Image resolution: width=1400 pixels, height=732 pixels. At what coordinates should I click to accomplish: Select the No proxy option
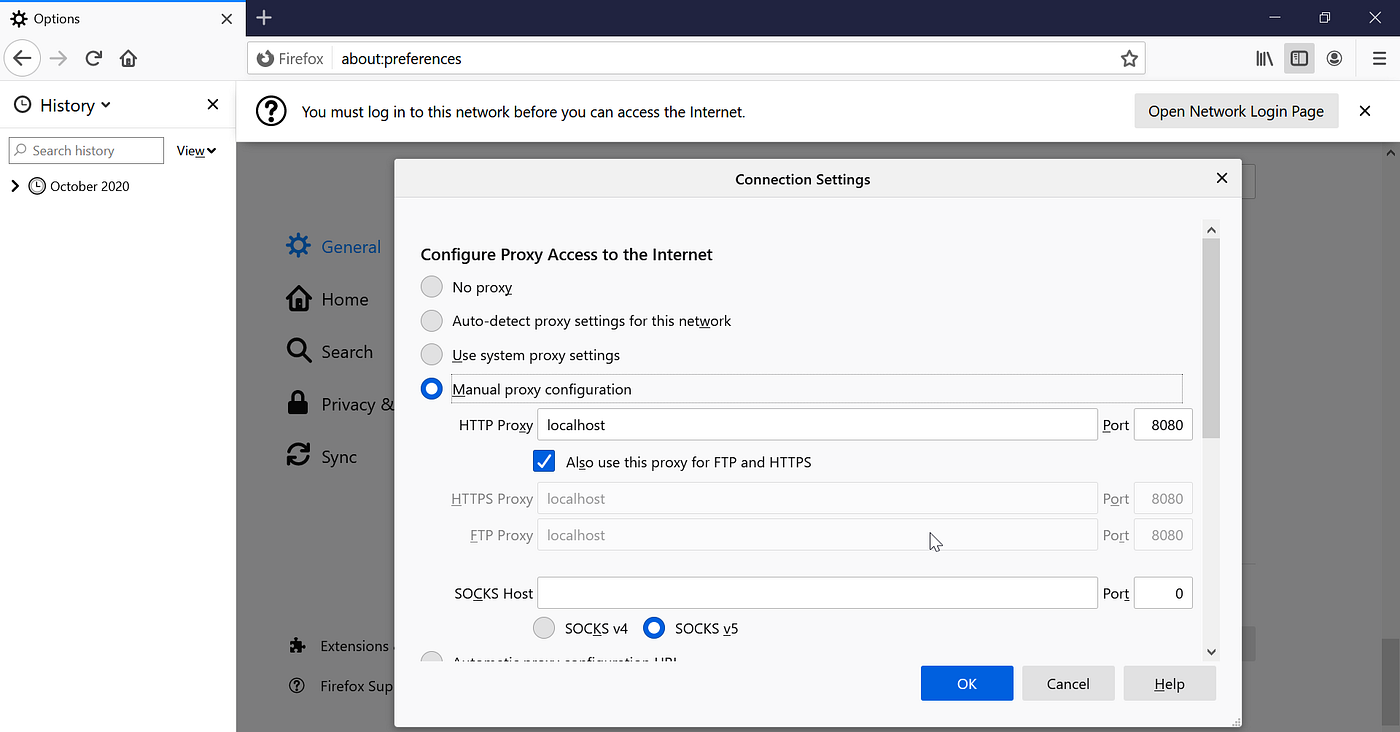(x=431, y=287)
